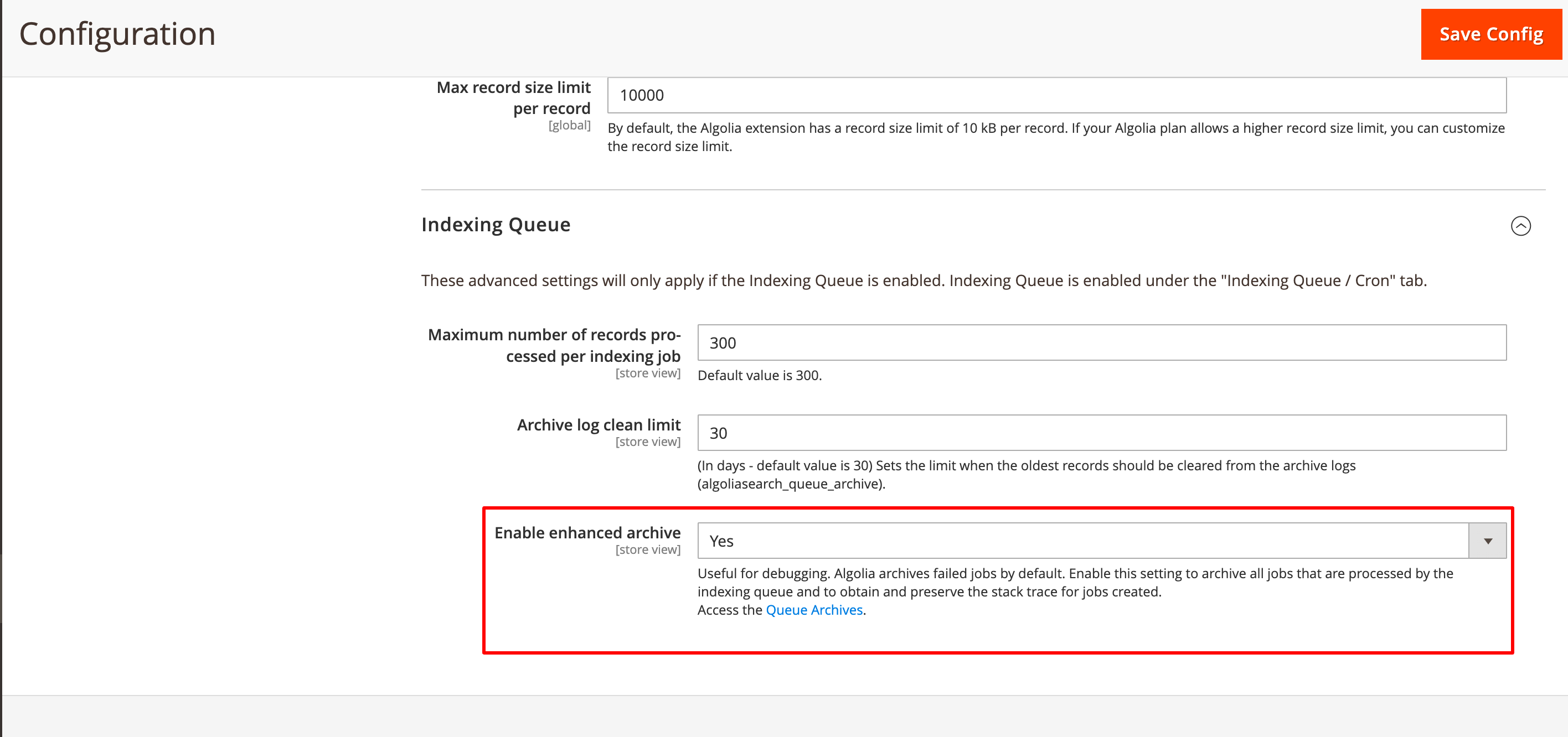Focus the Max record size limit field
The width and height of the screenshot is (1568, 737).
point(1056,96)
